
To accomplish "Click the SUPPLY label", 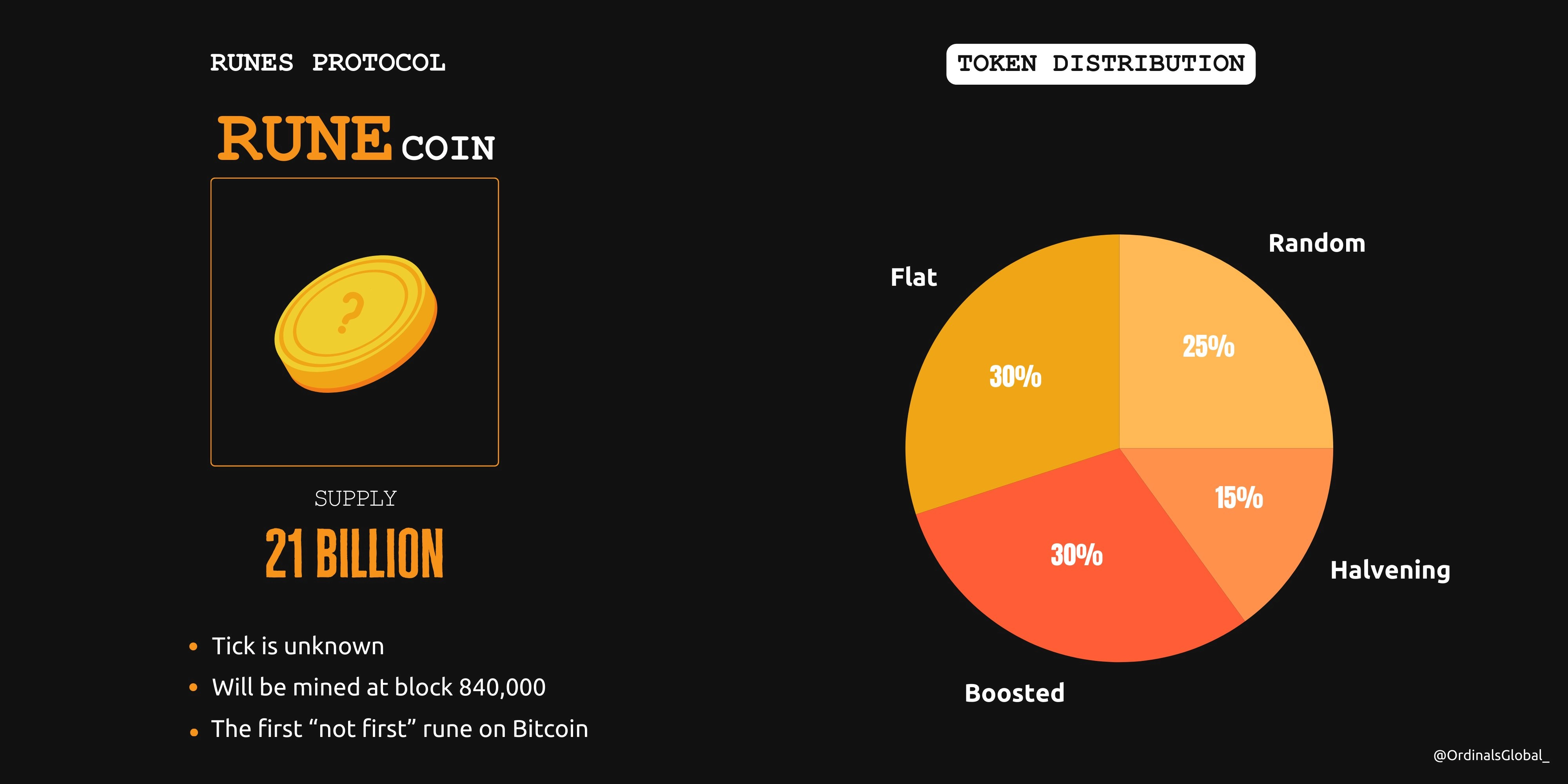I will 356,499.
